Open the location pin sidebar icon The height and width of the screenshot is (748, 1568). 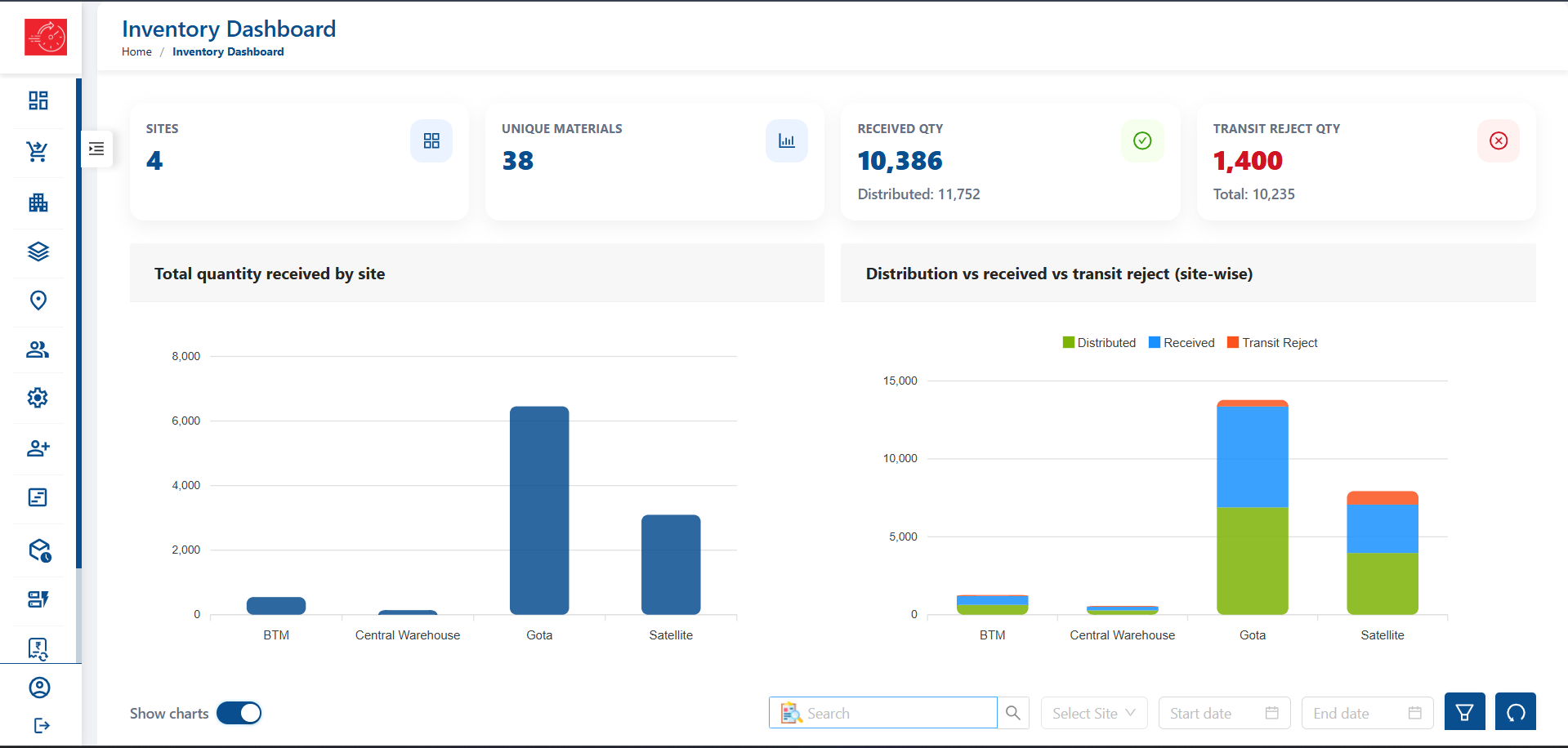coord(38,301)
